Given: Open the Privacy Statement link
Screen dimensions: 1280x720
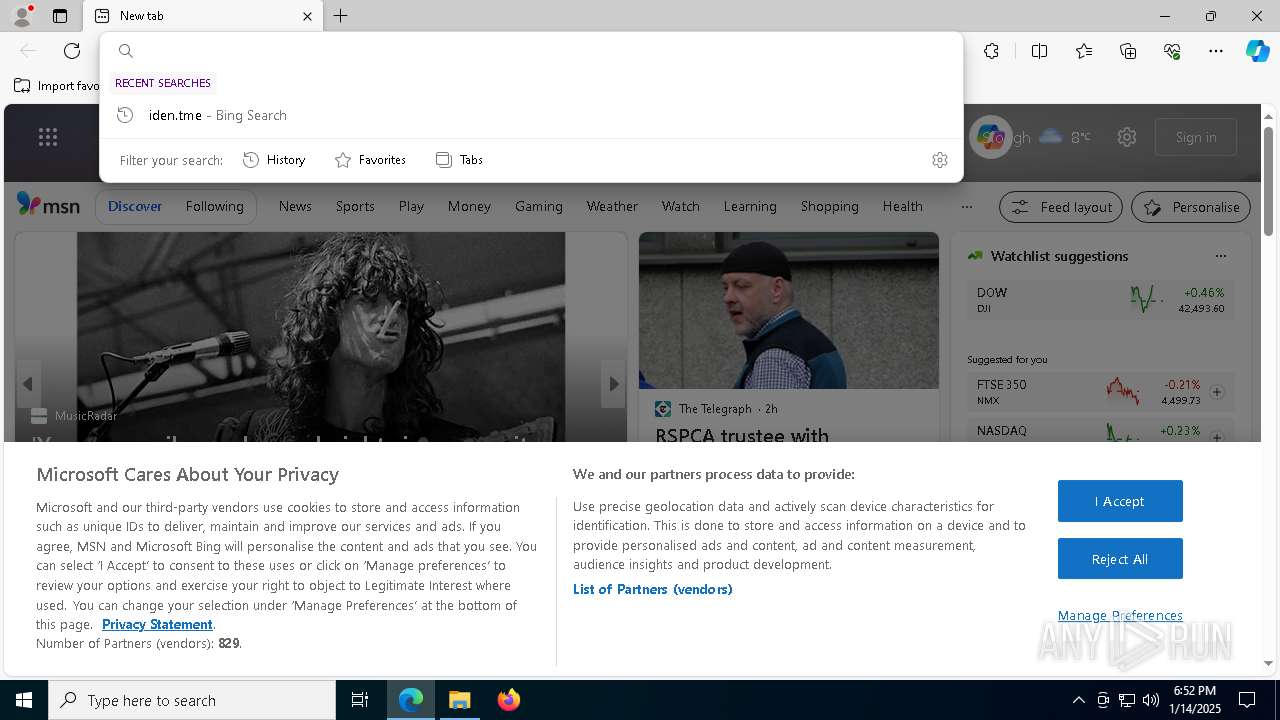Looking at the screenshot, I should [x=157, y=624].
